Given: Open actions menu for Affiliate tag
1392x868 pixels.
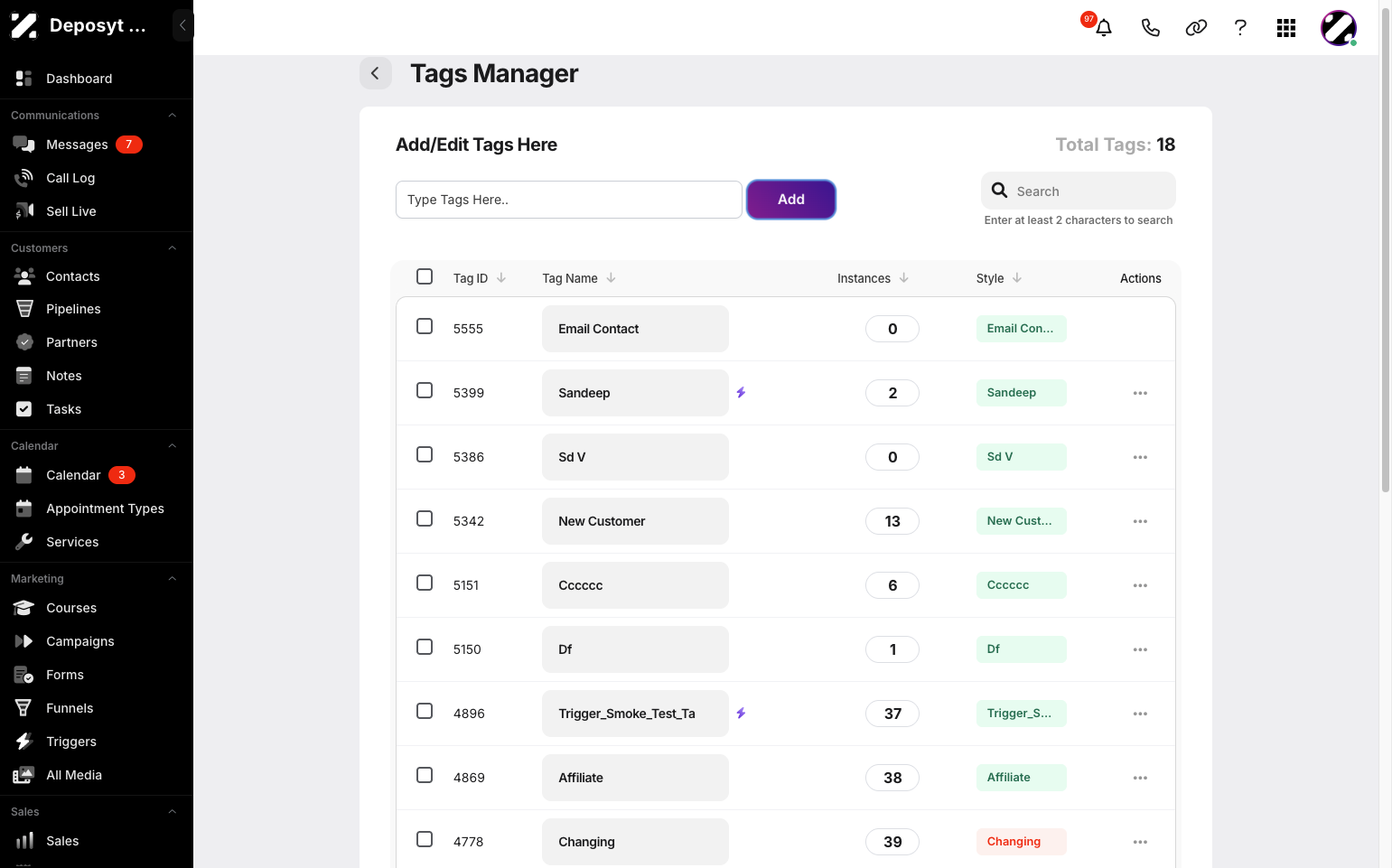Looking at the screenshot, I should coord(1140,778).
